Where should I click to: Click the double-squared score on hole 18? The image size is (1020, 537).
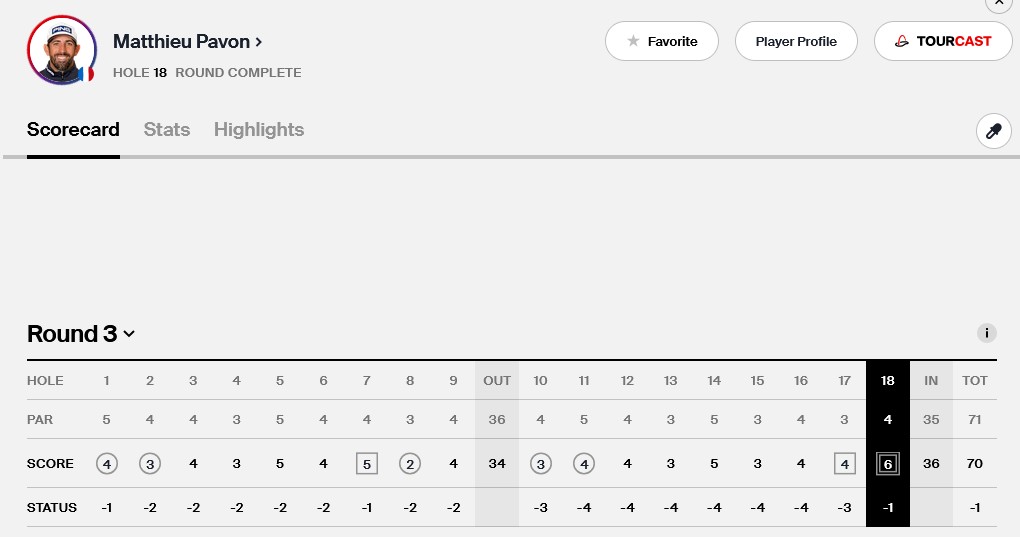[887, 464]
